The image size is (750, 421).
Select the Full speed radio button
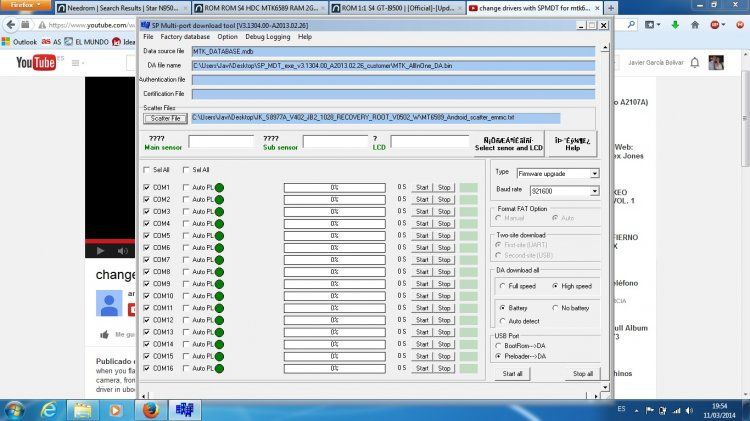pyautogui.click(x=502, y=286)
